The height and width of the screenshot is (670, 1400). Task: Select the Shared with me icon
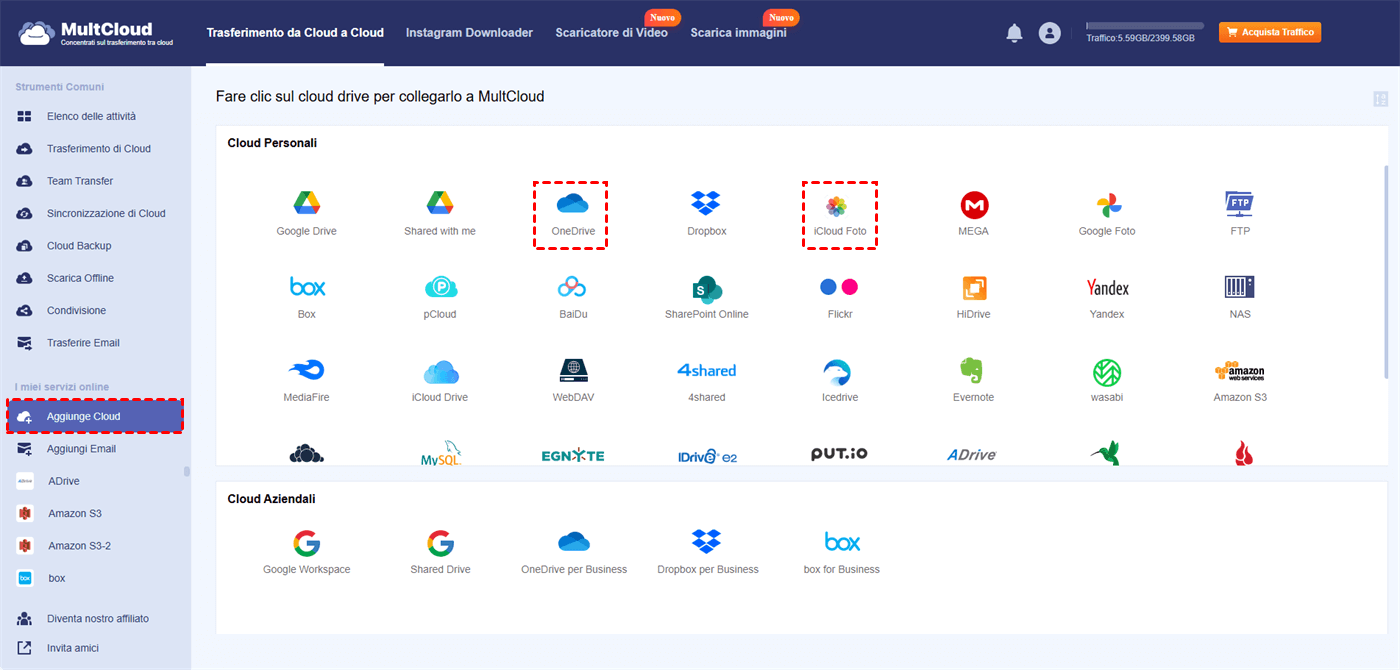440,204
